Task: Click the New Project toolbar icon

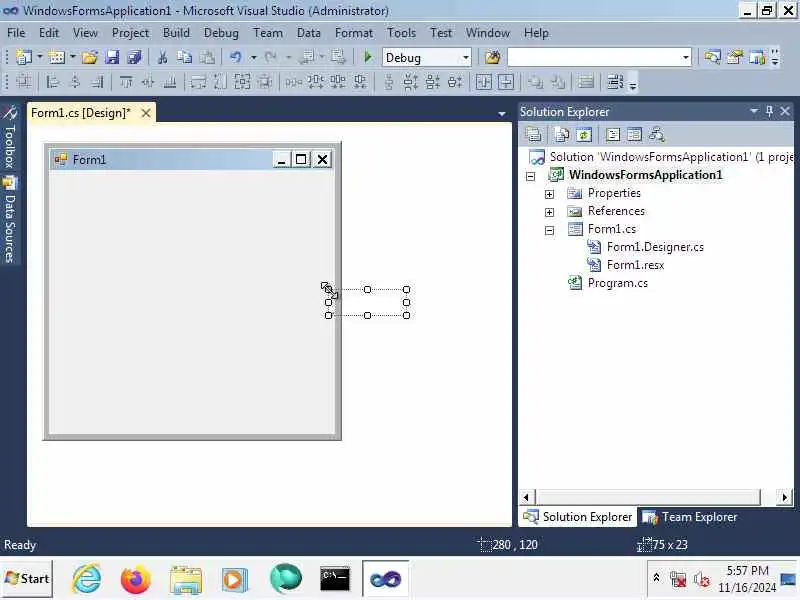Action: (23, 57)
